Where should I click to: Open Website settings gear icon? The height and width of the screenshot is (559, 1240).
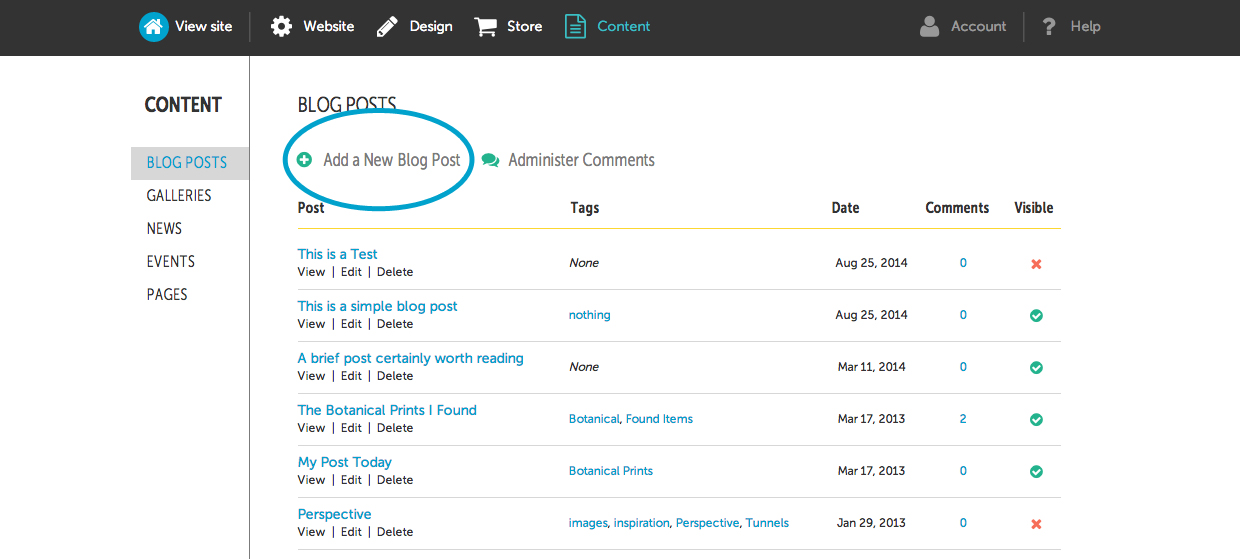point(282,27)
